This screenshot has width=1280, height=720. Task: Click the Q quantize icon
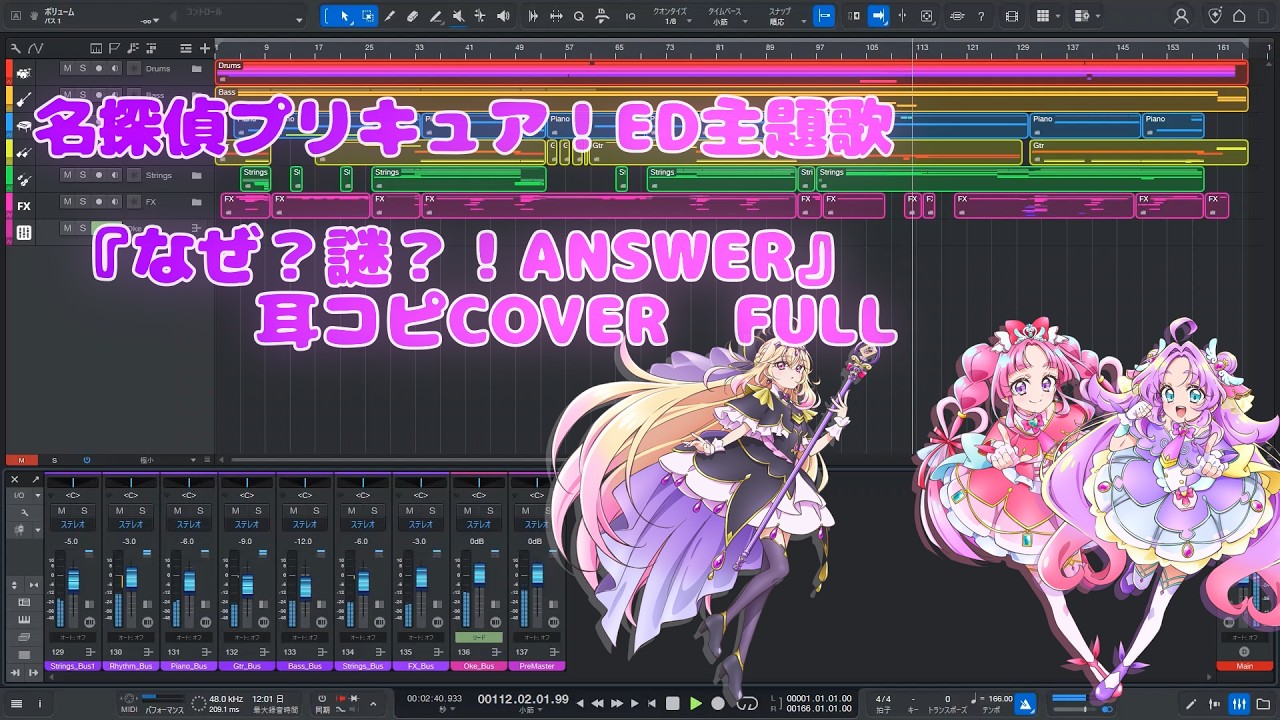579,16
